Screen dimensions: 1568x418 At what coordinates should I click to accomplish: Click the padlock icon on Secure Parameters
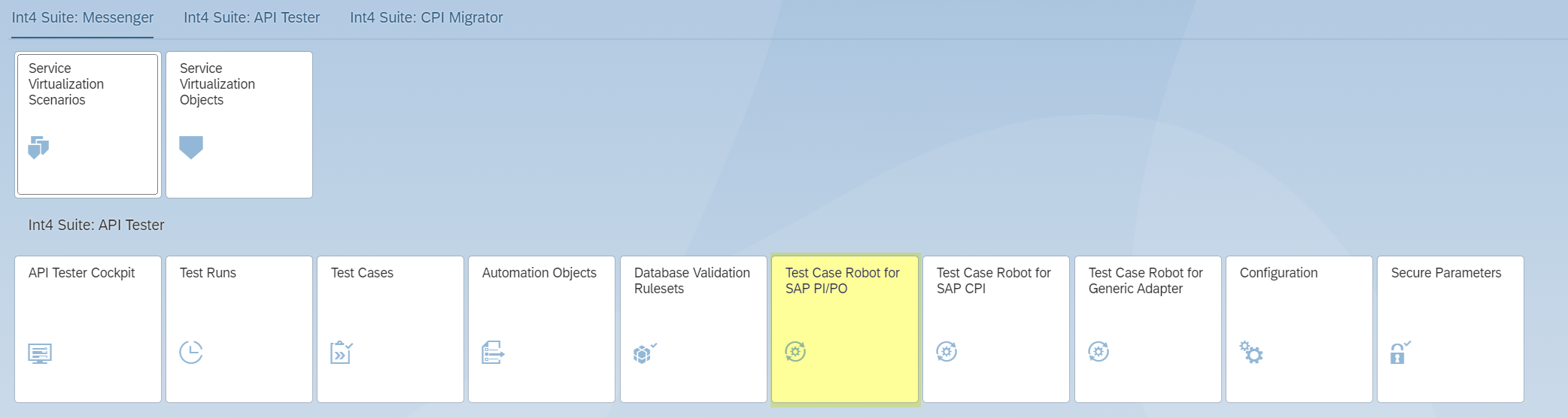(1399, 352)
